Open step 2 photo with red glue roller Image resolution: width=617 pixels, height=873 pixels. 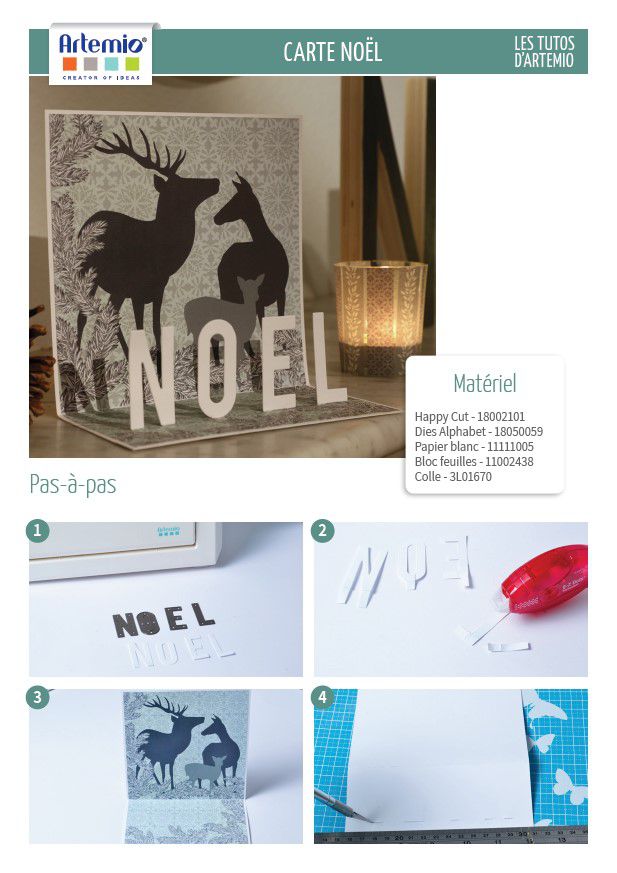click(x=450, y=599)
